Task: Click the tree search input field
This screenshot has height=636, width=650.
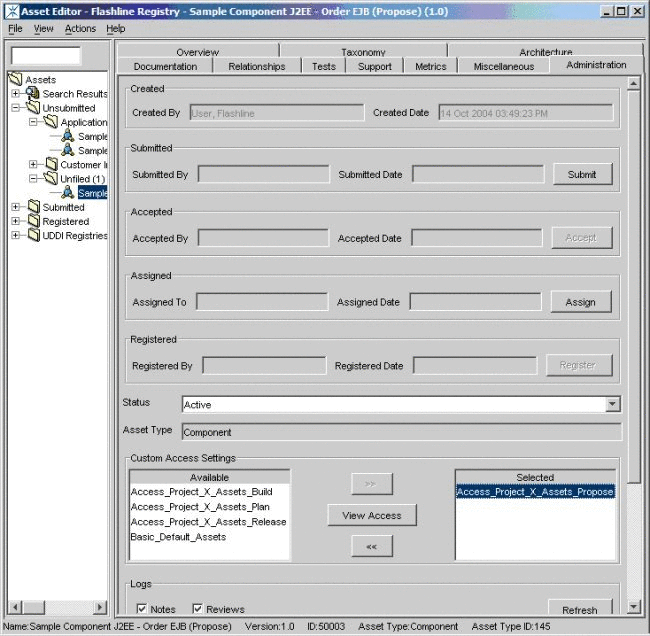Action: click(x=45, y=56)
